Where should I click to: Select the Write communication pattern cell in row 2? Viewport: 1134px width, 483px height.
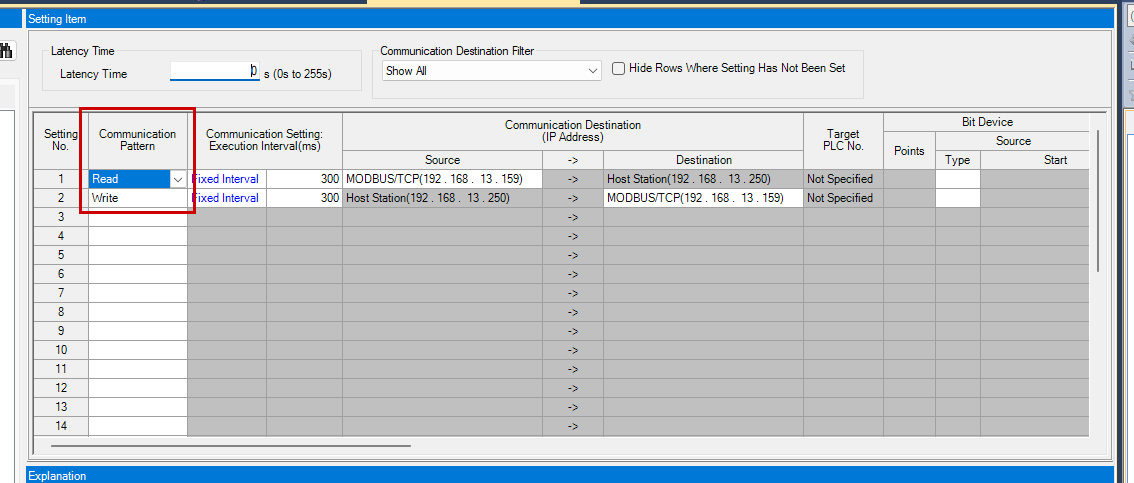pos(138,197)
